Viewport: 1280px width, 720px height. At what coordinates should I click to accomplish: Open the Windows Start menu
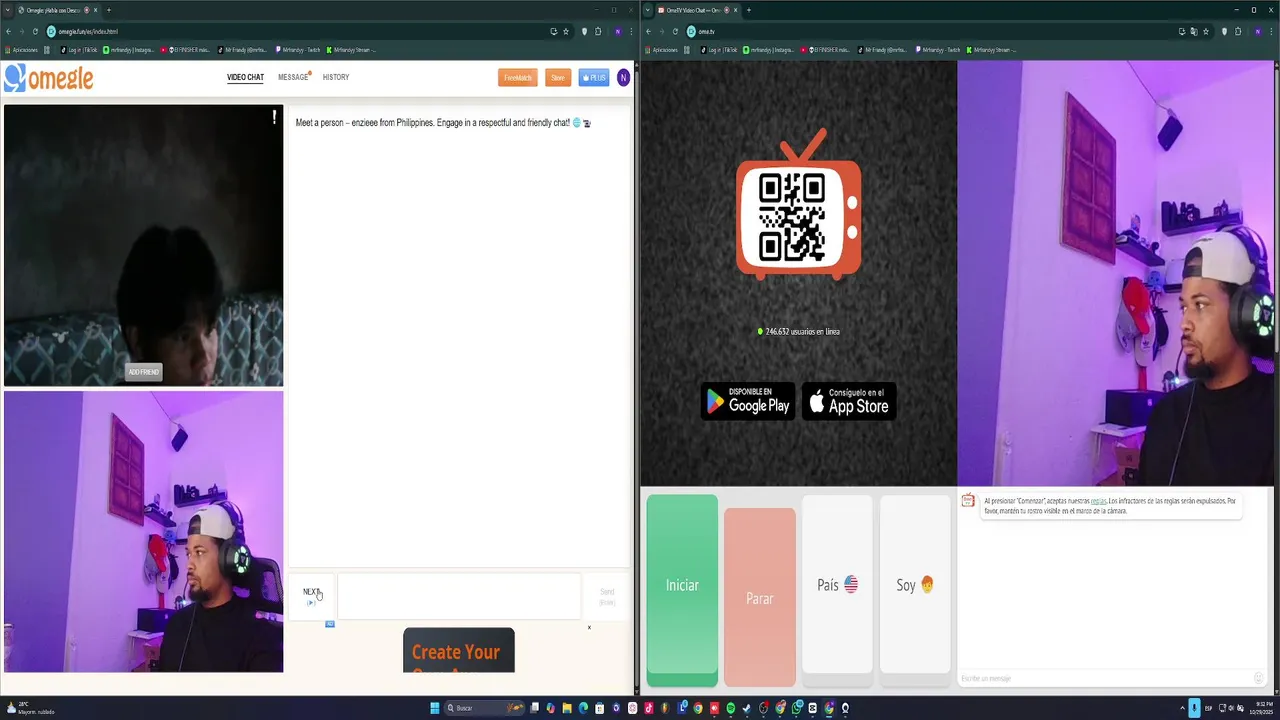435,708
